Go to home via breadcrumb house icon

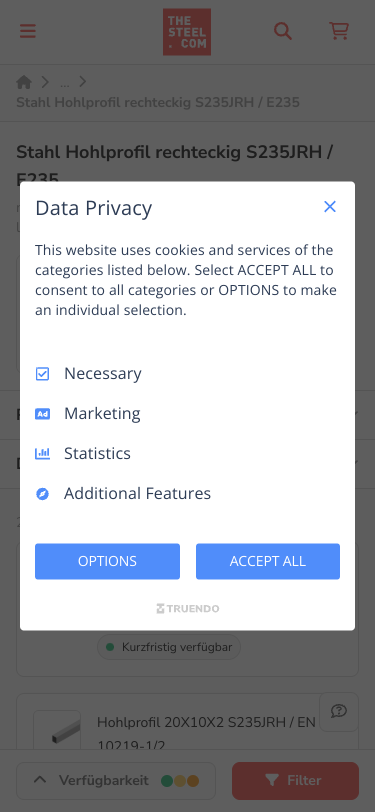pos(24,82)
